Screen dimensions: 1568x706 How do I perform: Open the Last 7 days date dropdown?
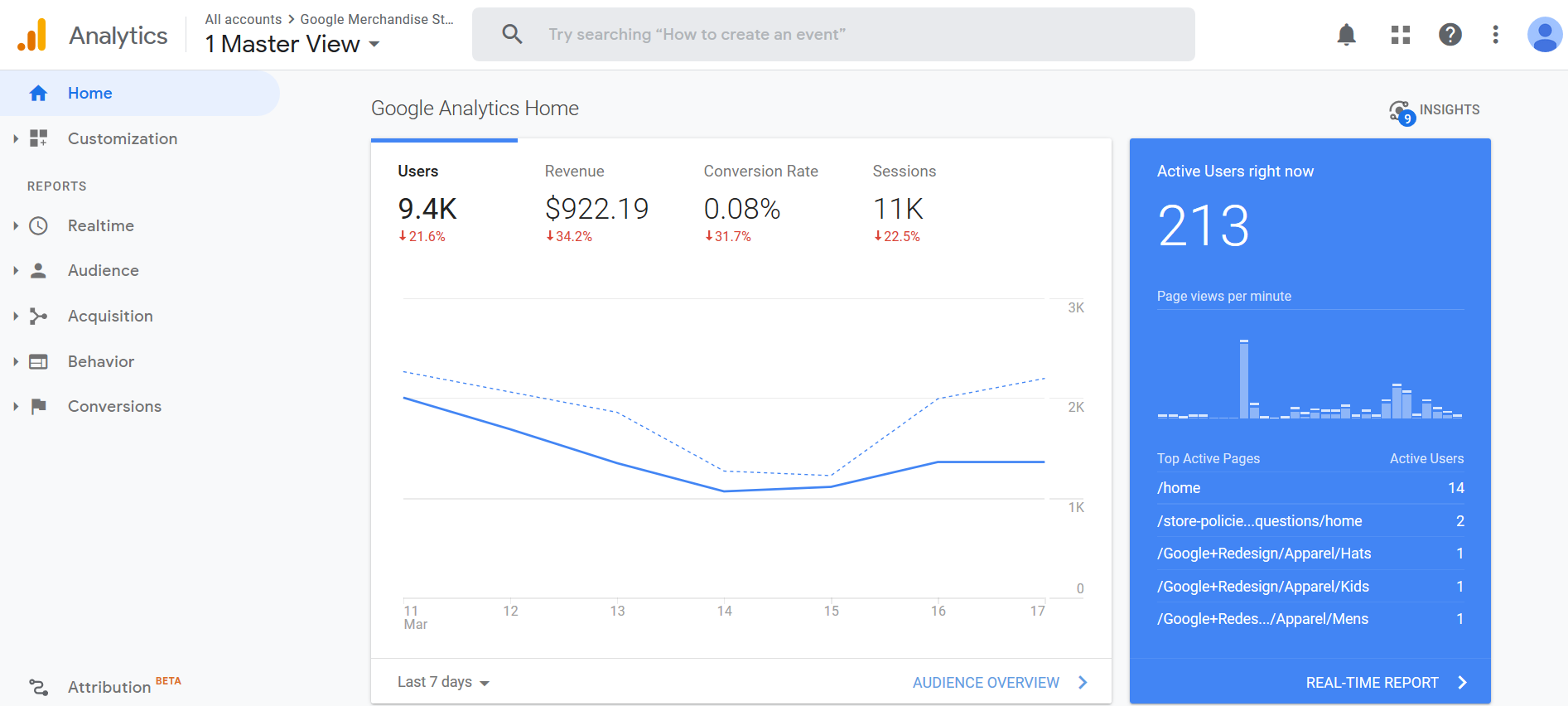443,682
